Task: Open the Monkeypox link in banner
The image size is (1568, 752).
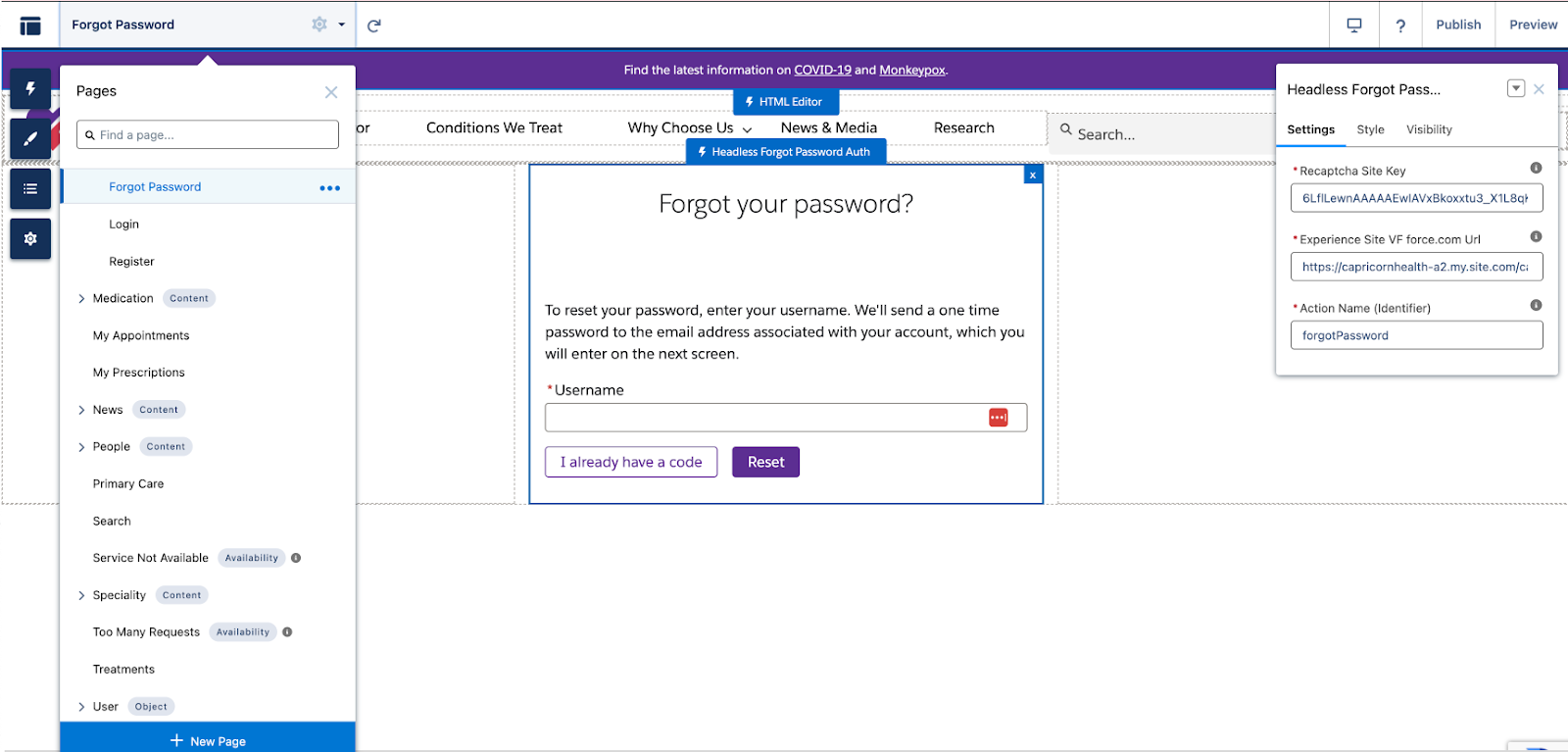Action: 912,70
